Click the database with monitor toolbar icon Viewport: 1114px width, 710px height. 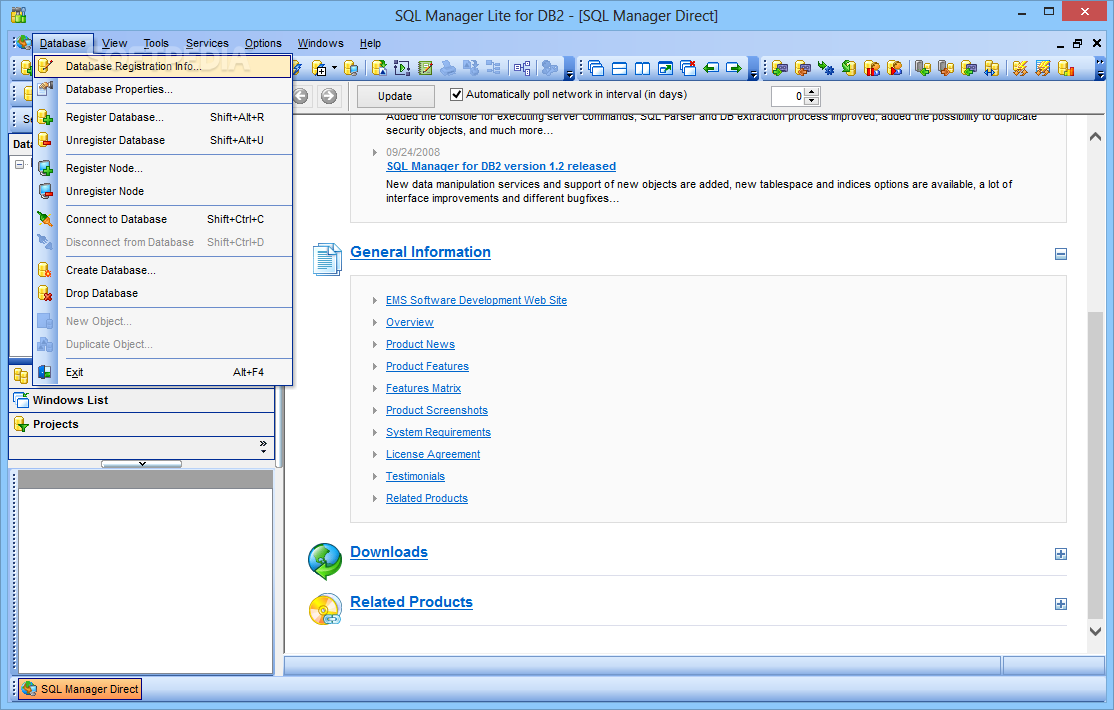(x=351, y=68)
